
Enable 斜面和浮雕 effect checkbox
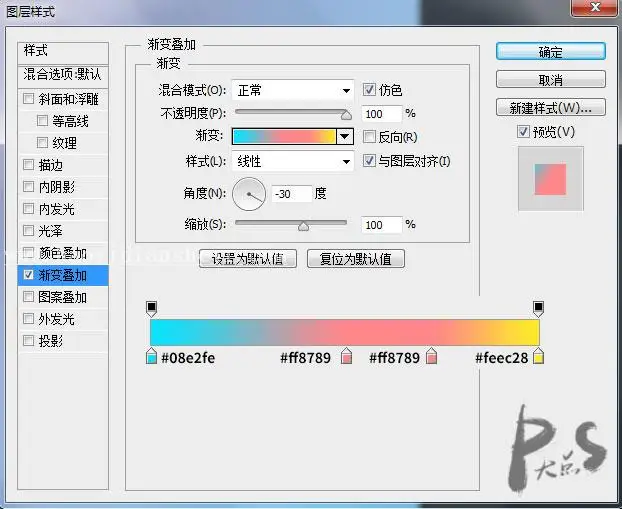(x=29, y=98)
